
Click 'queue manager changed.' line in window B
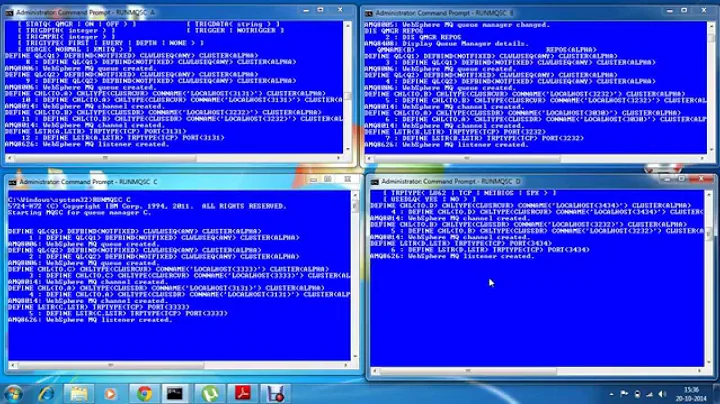point(457,25)
